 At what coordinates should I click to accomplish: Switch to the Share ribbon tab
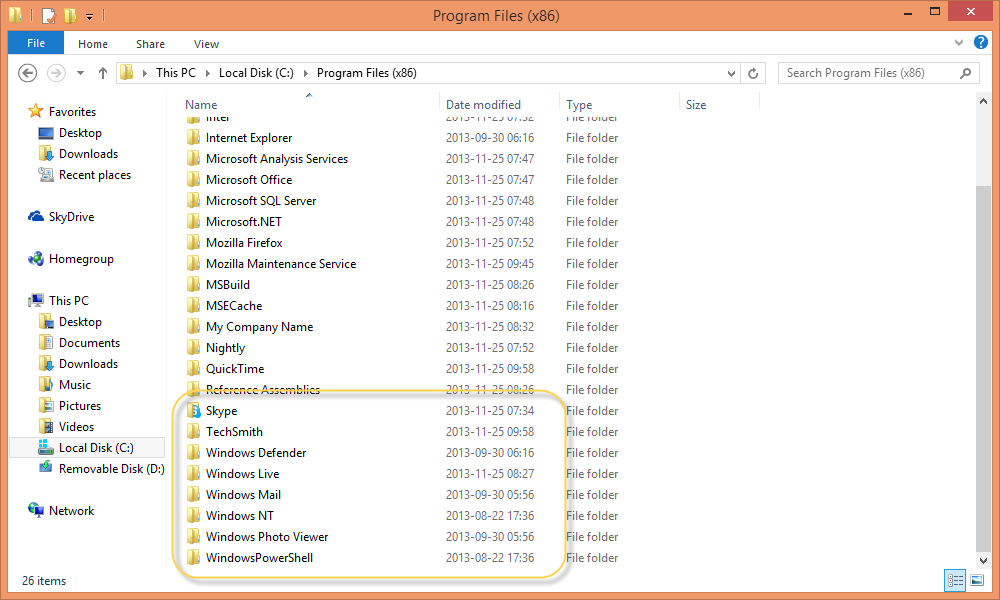click(151, 44)
